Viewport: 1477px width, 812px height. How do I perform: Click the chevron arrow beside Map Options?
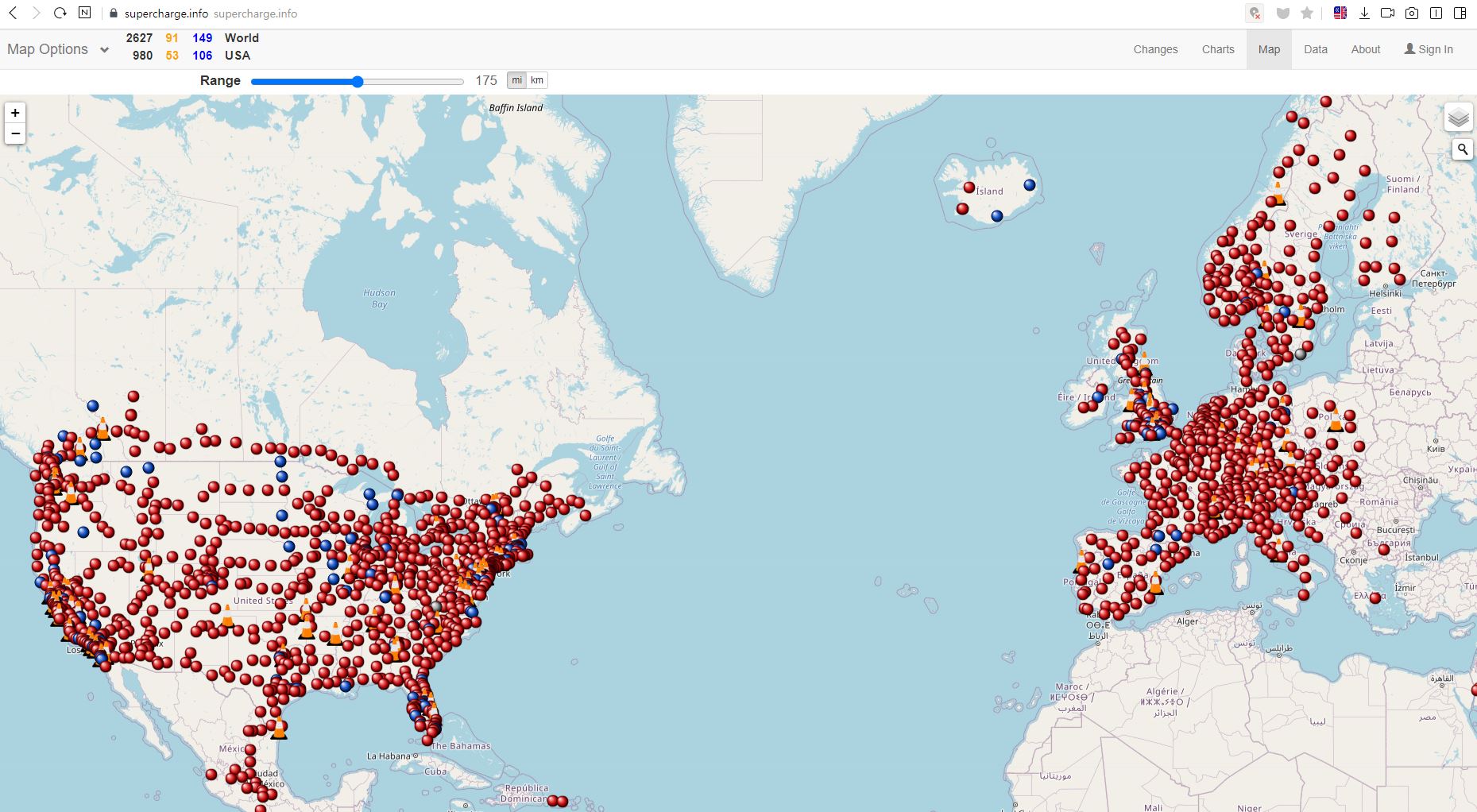104,49
